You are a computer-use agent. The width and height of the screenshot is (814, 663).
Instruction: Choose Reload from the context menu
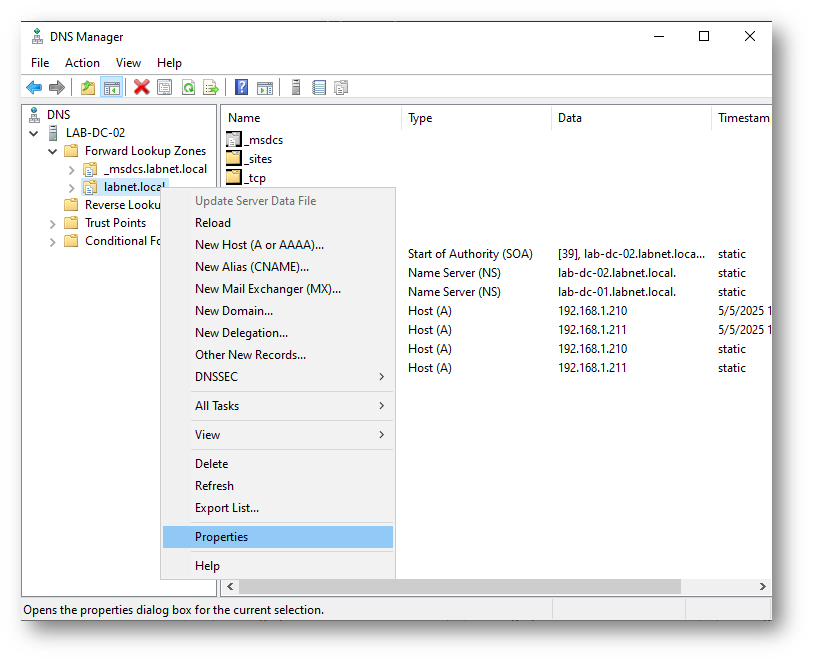(278, 223)
